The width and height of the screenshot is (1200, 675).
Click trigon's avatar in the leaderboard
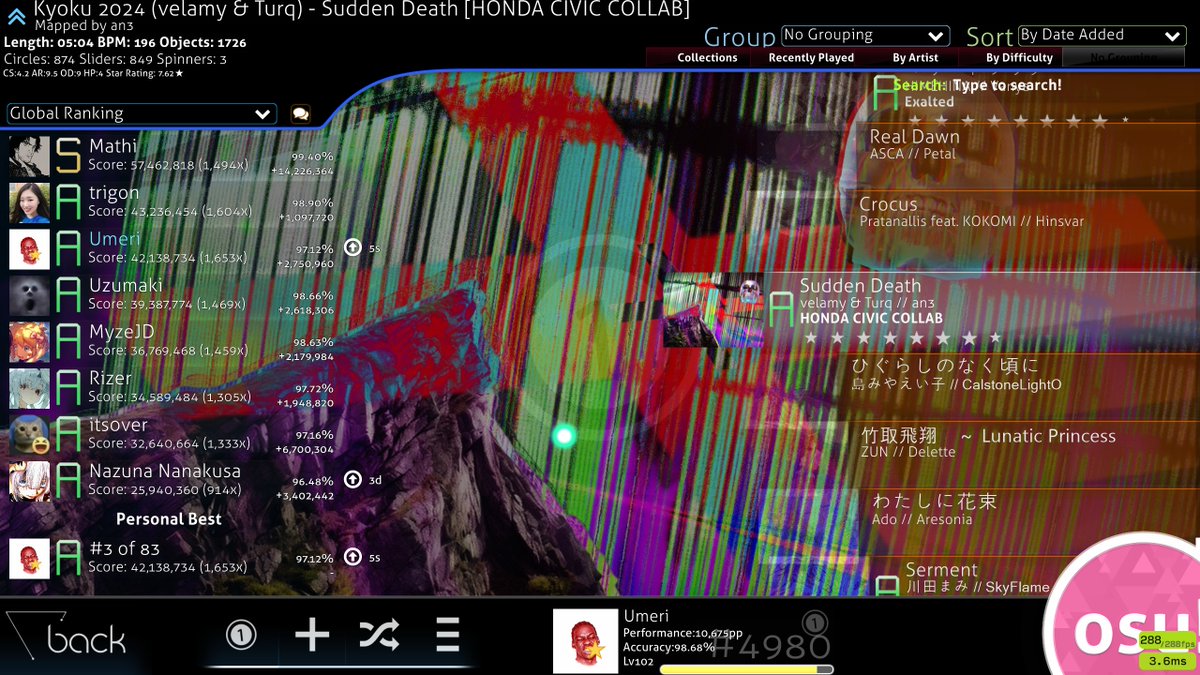click(29, 203)
